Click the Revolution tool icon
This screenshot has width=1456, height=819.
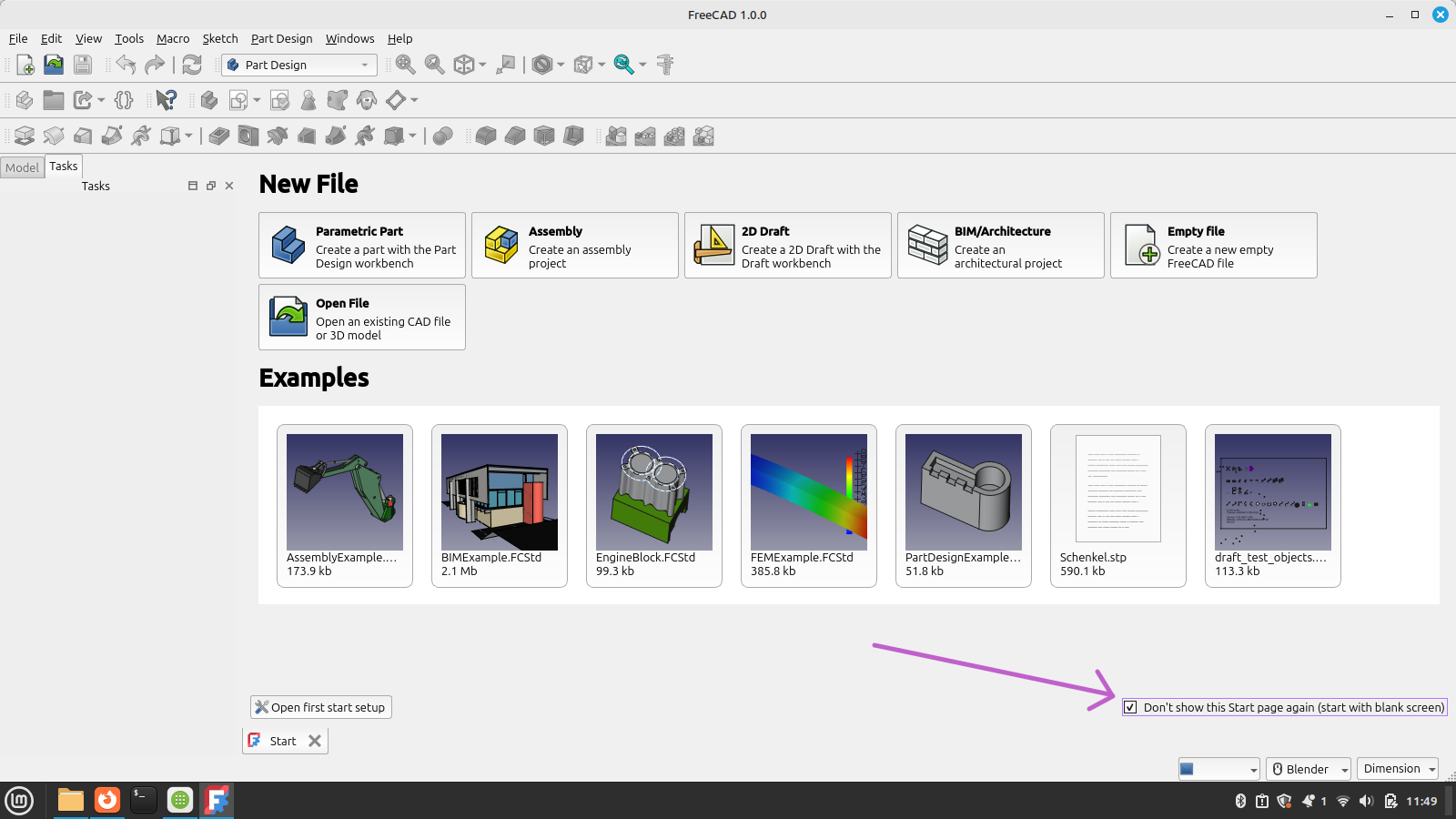pyautogui.click(x=54, y=136)
